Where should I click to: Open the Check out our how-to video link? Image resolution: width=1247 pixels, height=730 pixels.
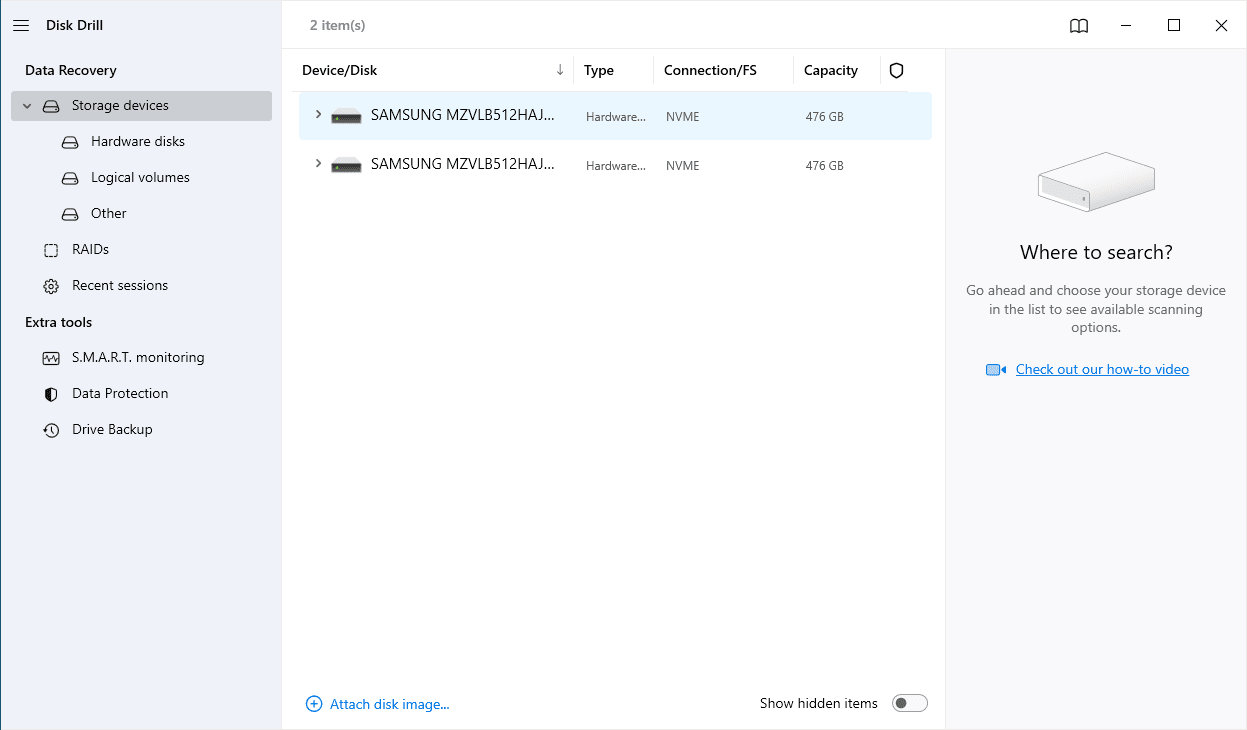click(1102, 370)
